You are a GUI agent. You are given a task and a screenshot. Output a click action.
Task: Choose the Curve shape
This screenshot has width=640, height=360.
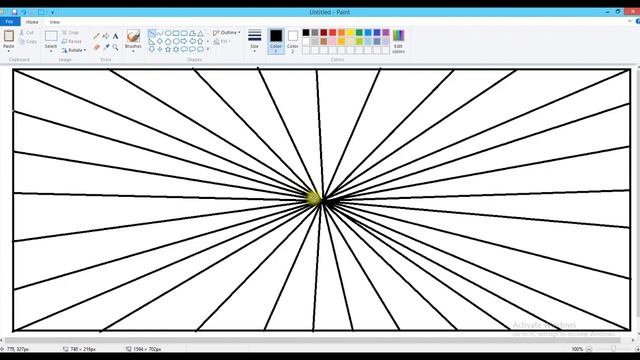click(160, 33)
